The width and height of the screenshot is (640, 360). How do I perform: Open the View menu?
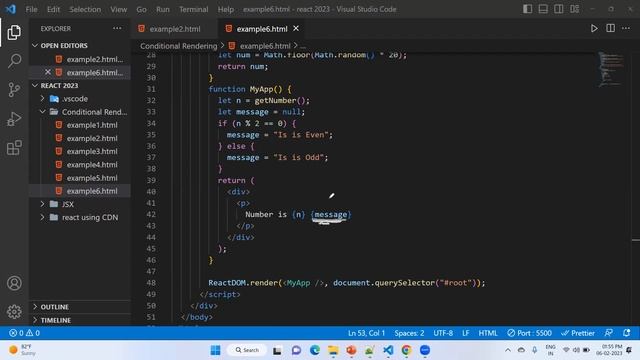[118, 9]
